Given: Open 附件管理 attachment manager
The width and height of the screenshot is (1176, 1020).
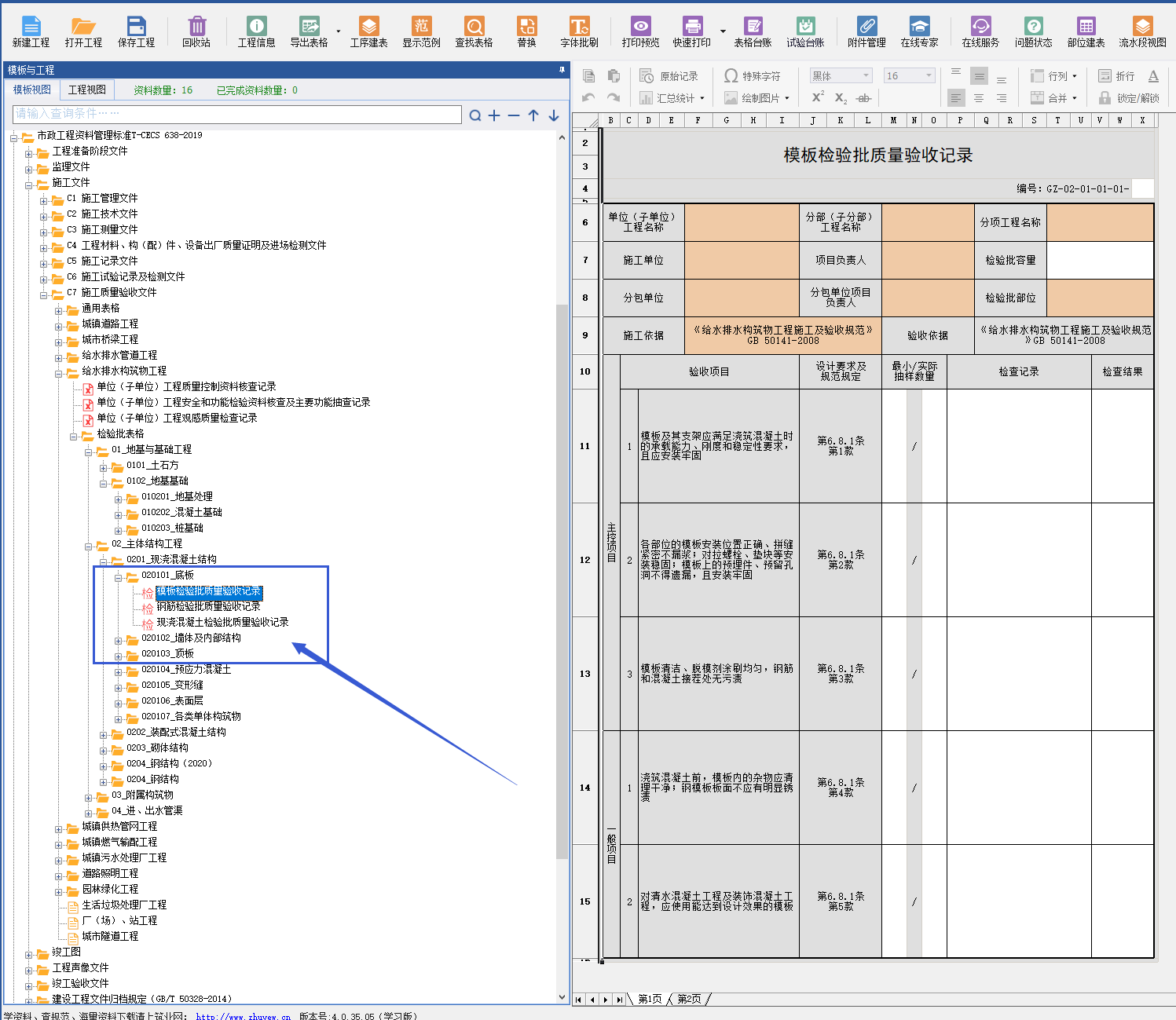Looking at the screenshot, I should point(867,32).
